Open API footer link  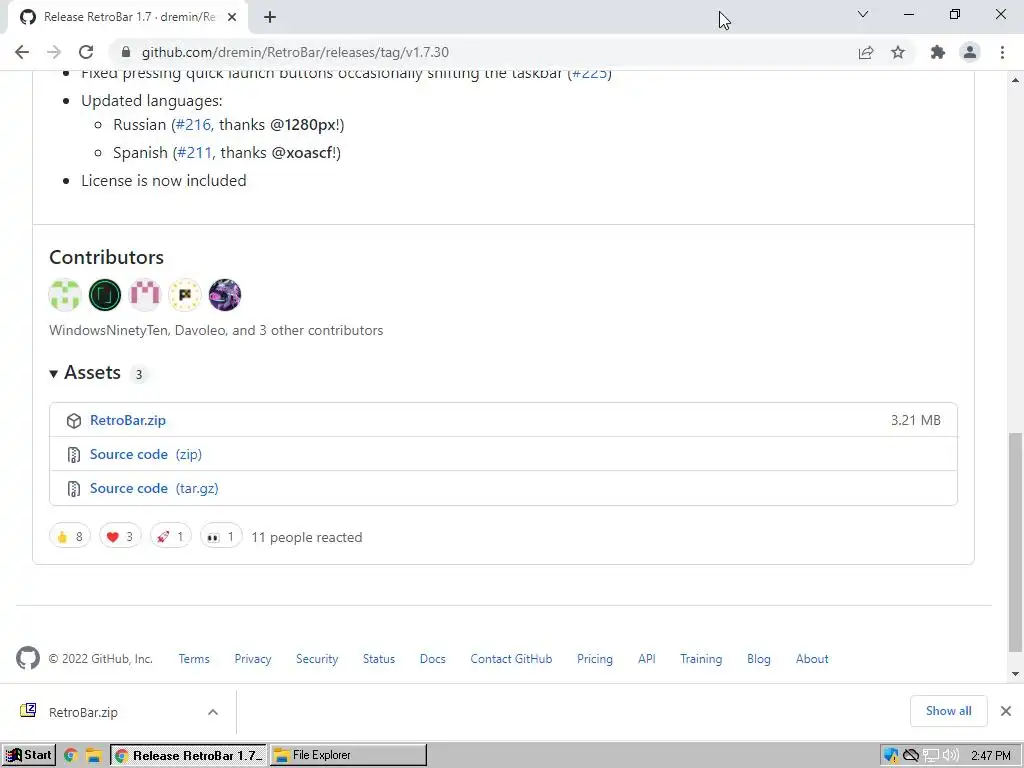point(647,659)
